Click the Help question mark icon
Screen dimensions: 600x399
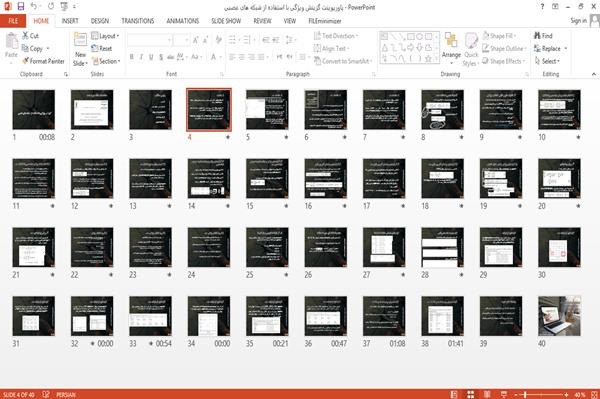coord(542,7)
